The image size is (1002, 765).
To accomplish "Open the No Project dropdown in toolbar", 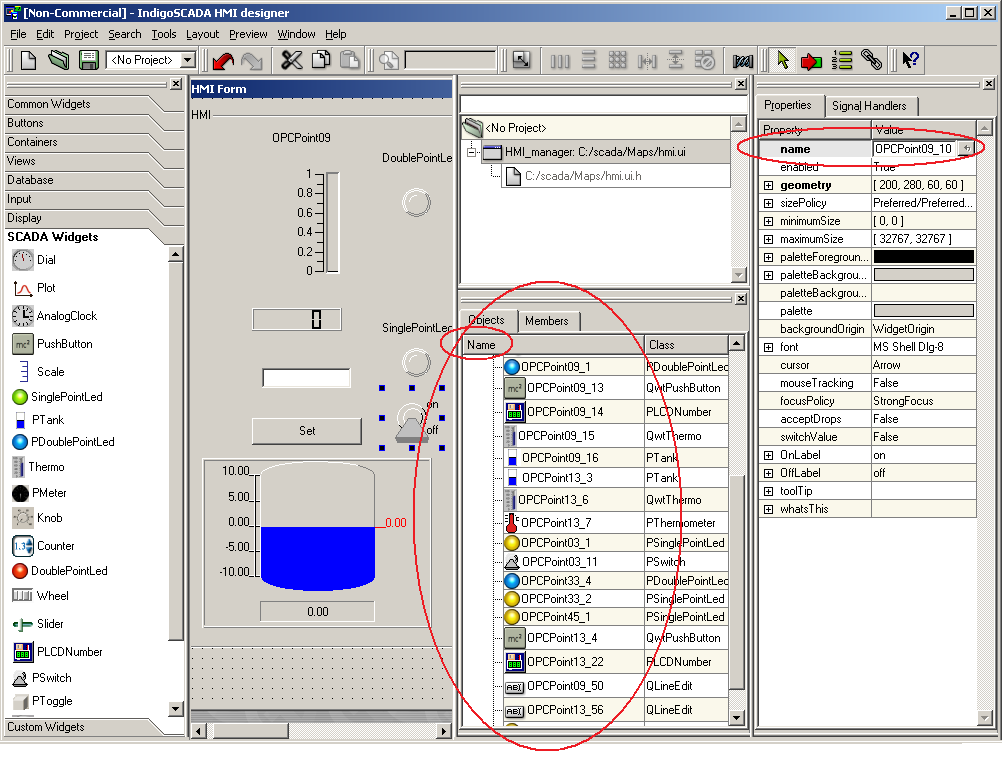I will (x=188, y=60).
